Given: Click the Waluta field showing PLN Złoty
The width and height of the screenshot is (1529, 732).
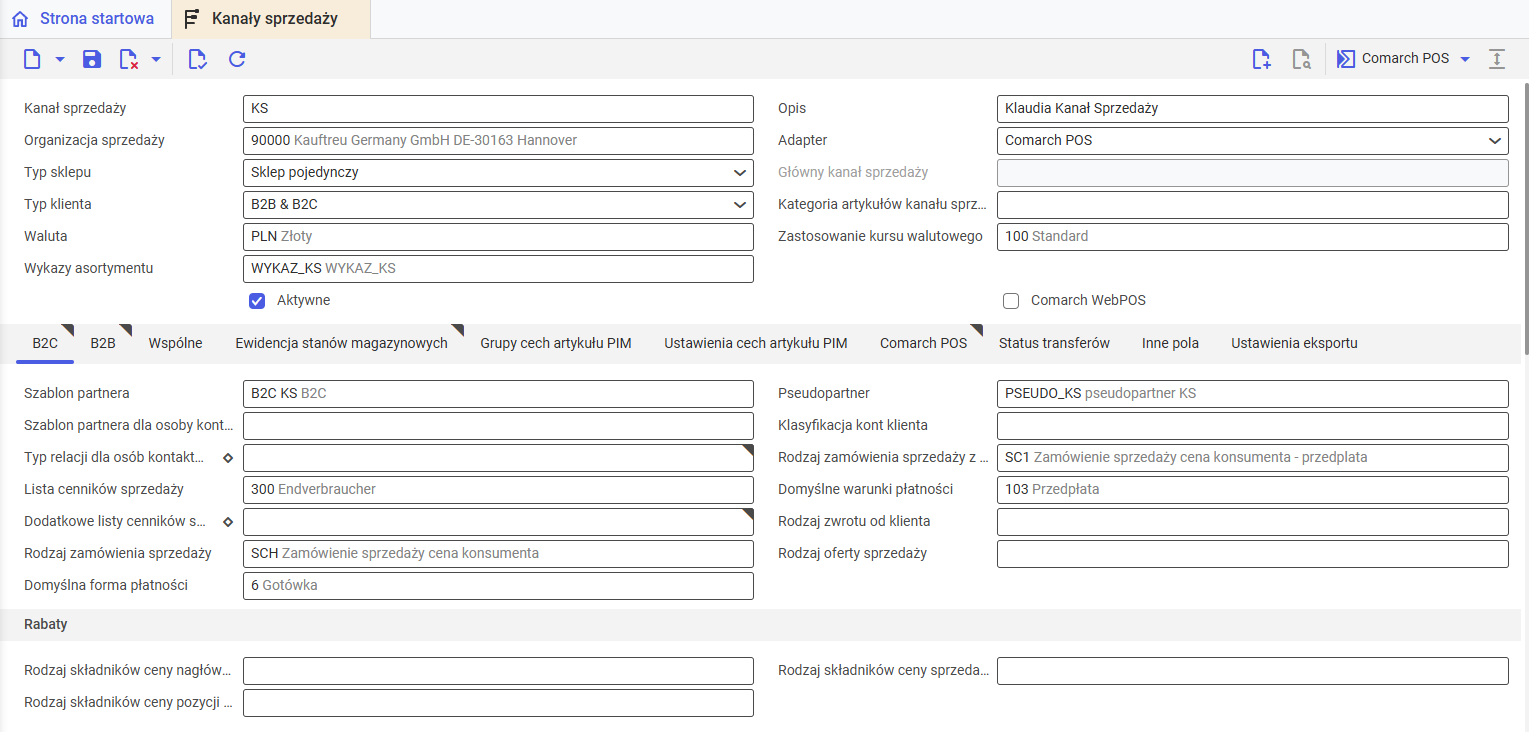Looking at the screenshot, I should [x=498, y=236].
